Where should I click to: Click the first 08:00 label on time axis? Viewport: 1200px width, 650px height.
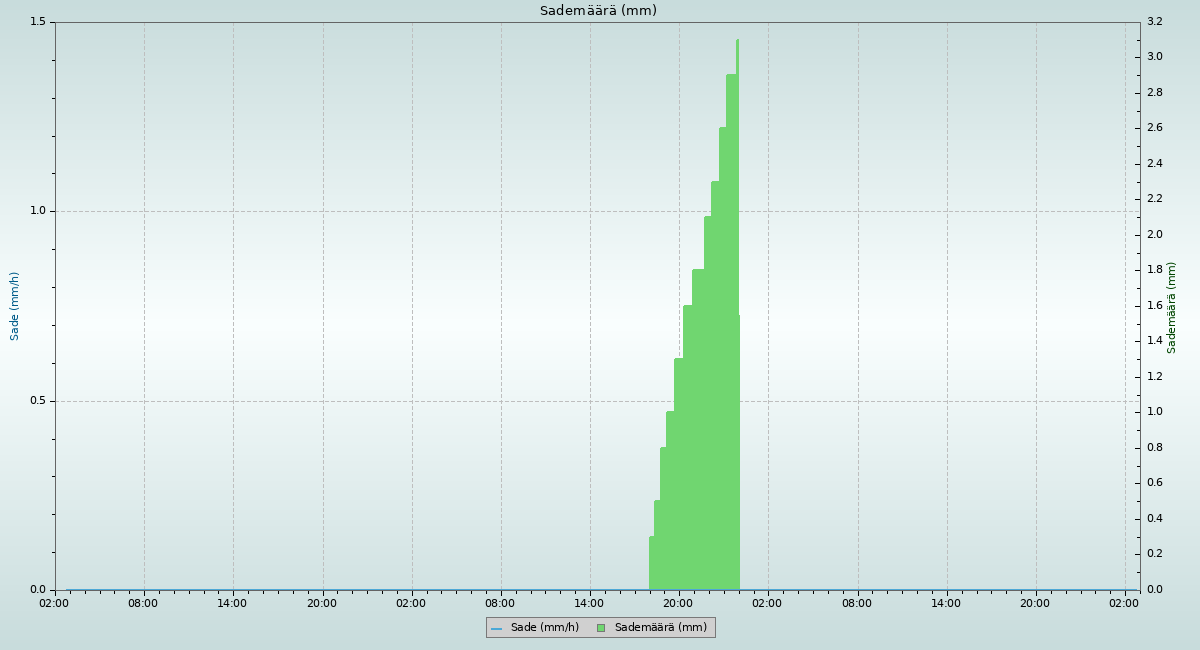(x=143, y=603)
